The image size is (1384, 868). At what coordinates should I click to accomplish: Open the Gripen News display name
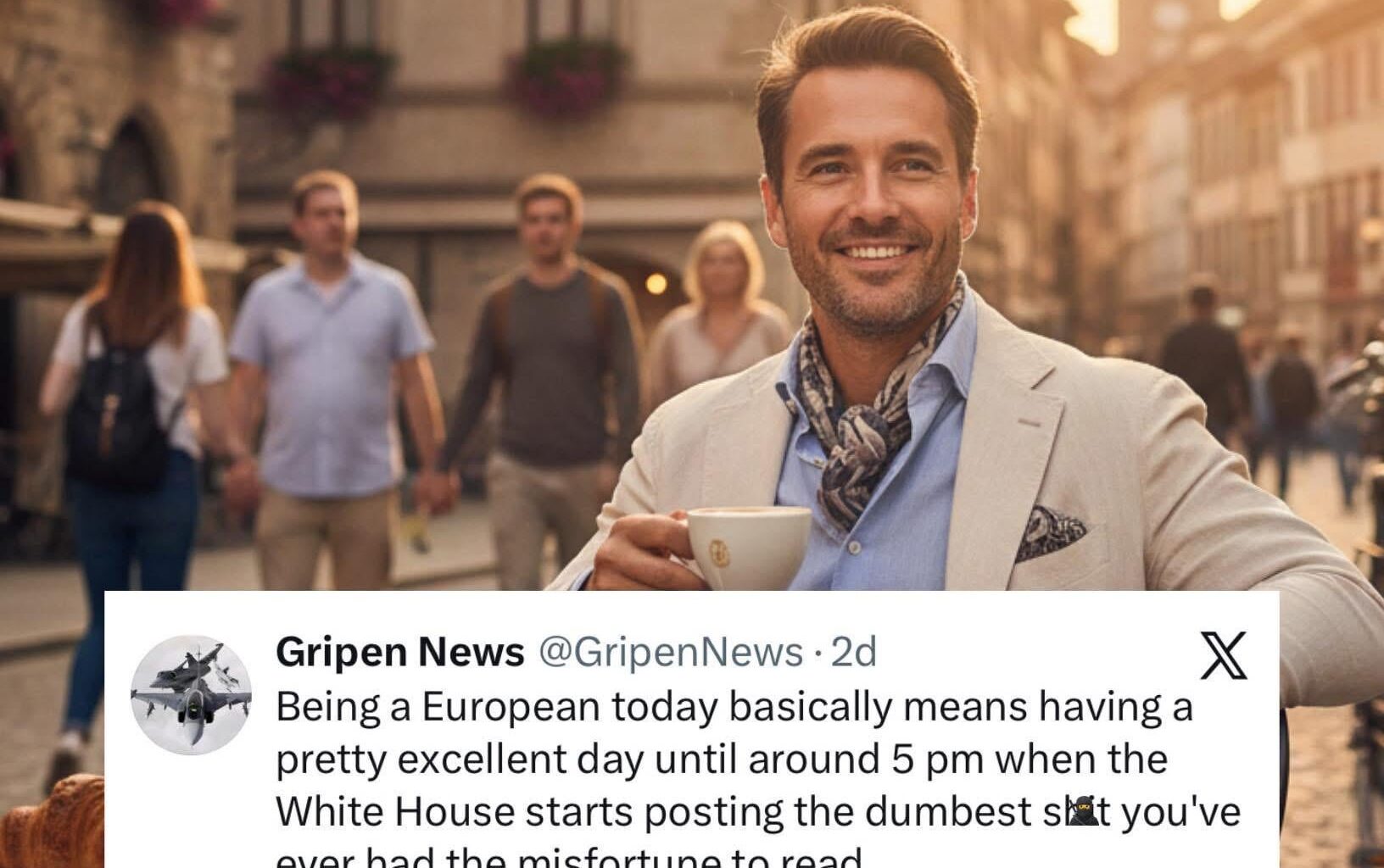coord(400,652)
